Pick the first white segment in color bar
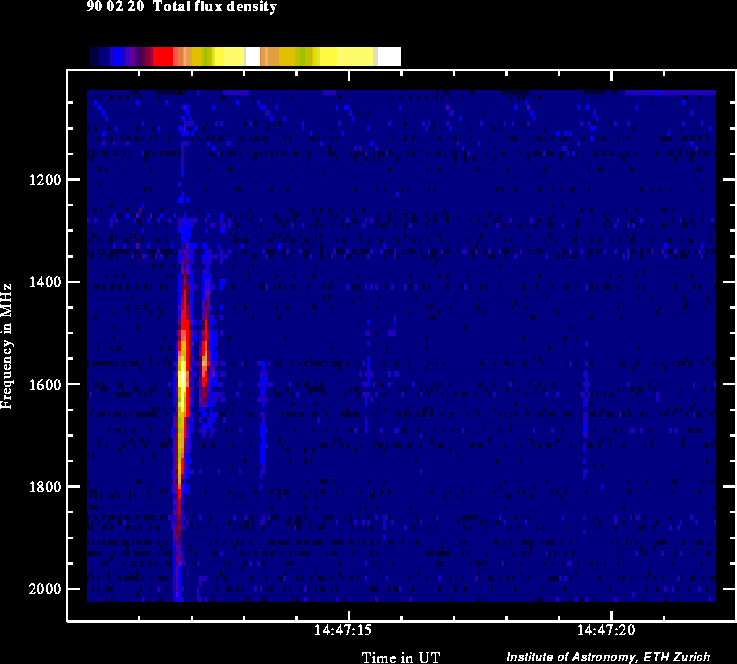 pos(253,56)
